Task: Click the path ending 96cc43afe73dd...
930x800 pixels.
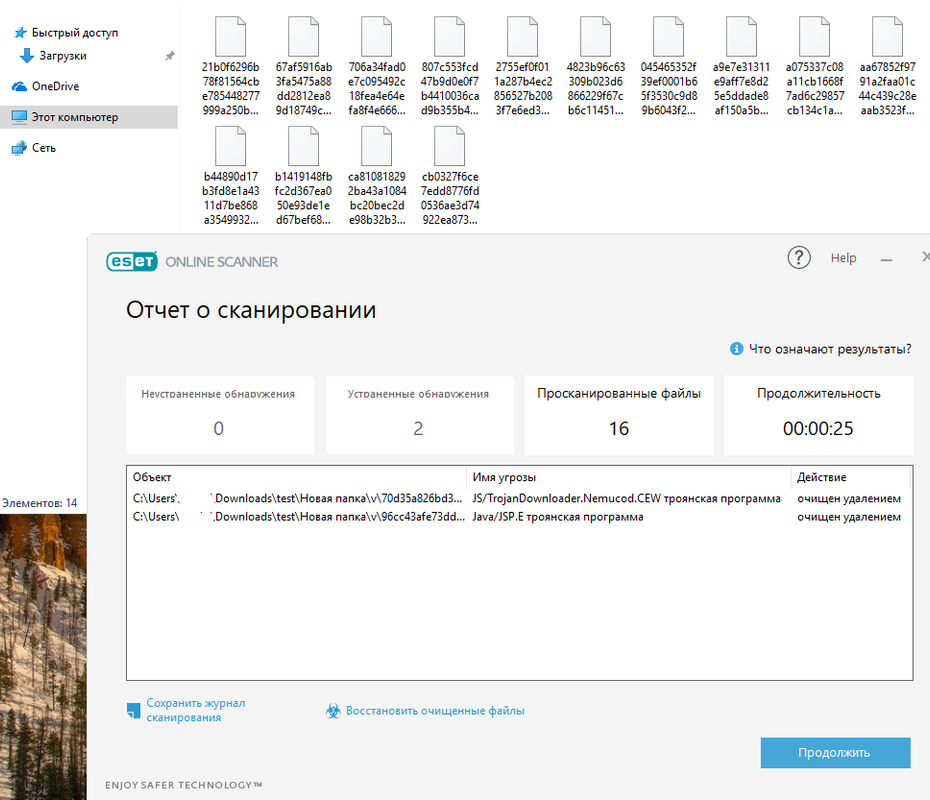Action: tap(298, 517)
